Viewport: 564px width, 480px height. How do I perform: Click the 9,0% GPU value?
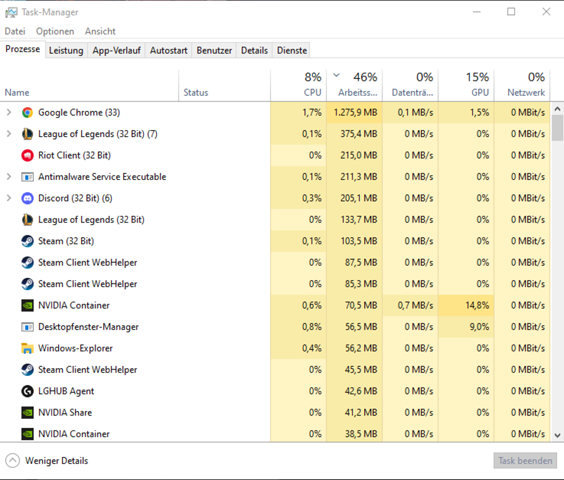[479, 327]
